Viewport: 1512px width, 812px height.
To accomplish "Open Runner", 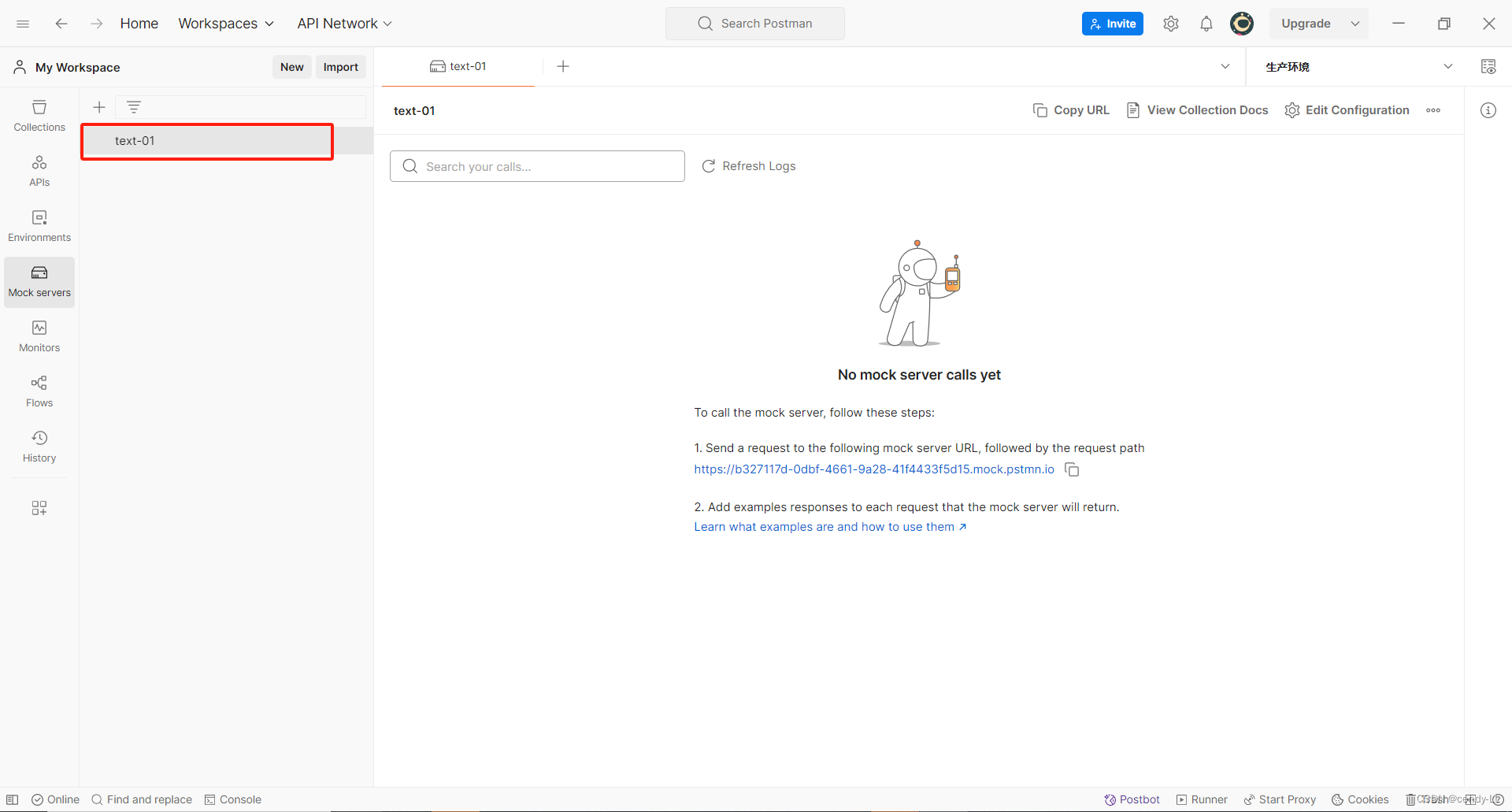I will tap(1202, 799).
